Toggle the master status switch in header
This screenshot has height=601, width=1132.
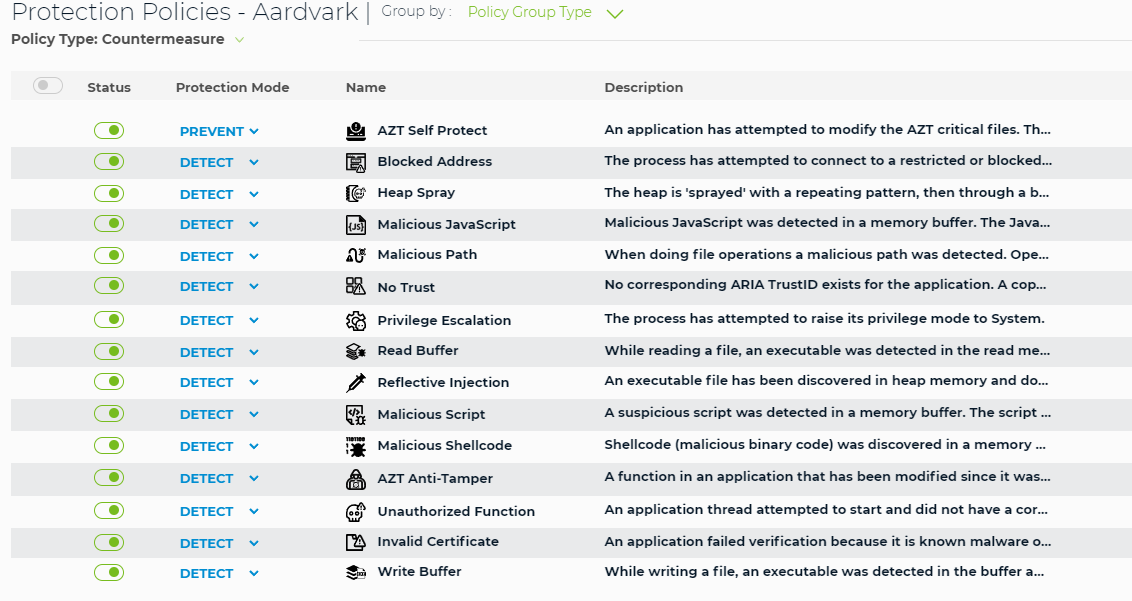tap(48, 86)
